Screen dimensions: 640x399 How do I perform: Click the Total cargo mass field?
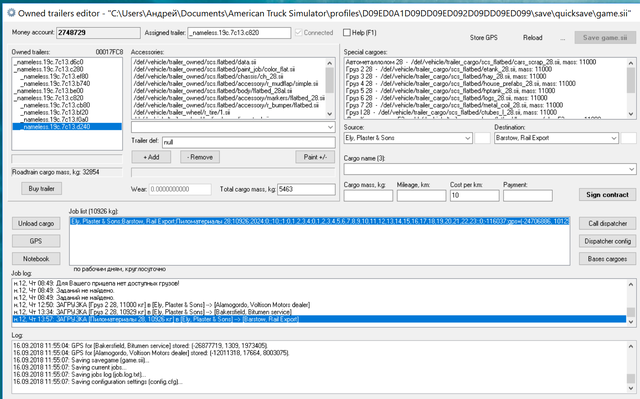click(x=306, y=189)
